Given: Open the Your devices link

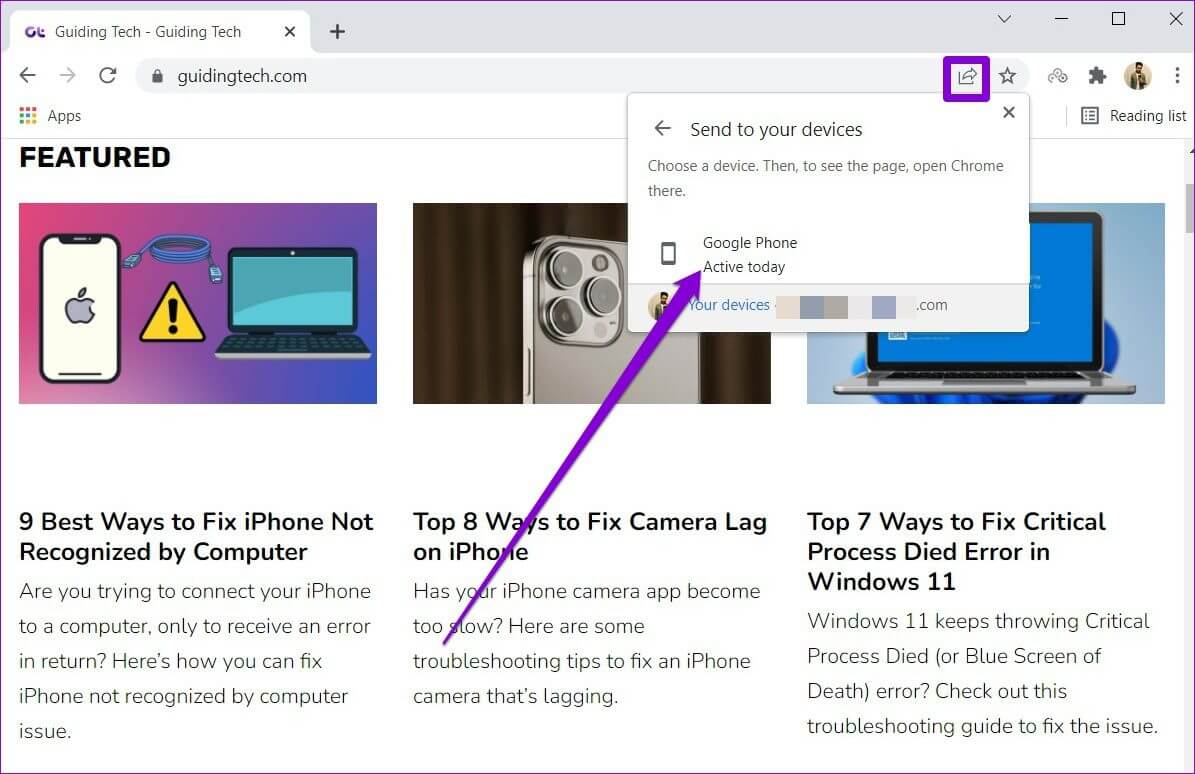Looking at the screenshot, I should pos(729,305).
